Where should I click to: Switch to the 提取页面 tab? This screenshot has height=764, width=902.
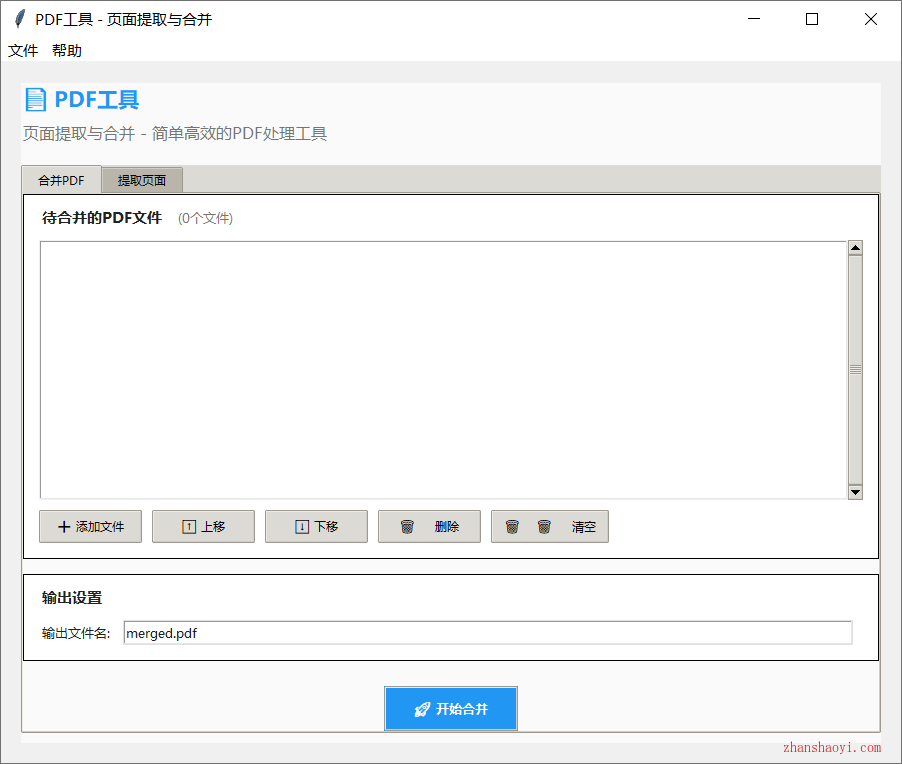pyautogui.click(x=141, y=180)
